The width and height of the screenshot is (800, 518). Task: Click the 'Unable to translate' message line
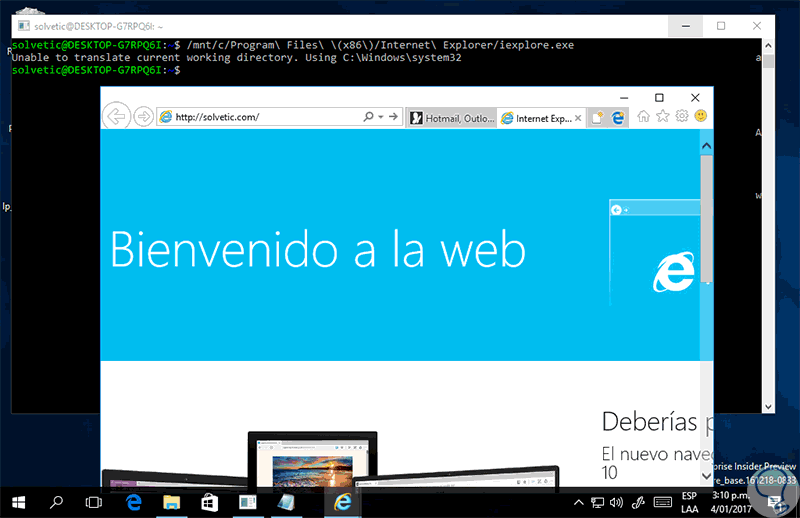[x=236, y=58]
